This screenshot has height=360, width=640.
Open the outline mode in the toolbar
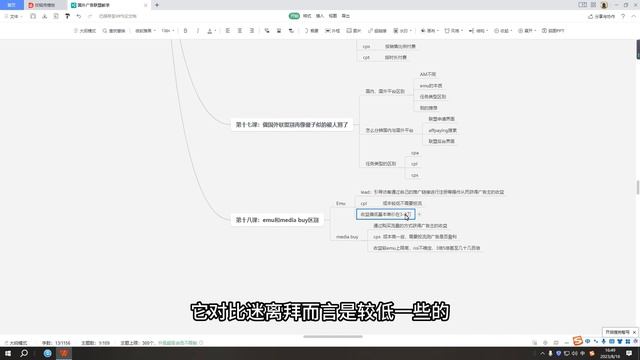tap(84, 31)
